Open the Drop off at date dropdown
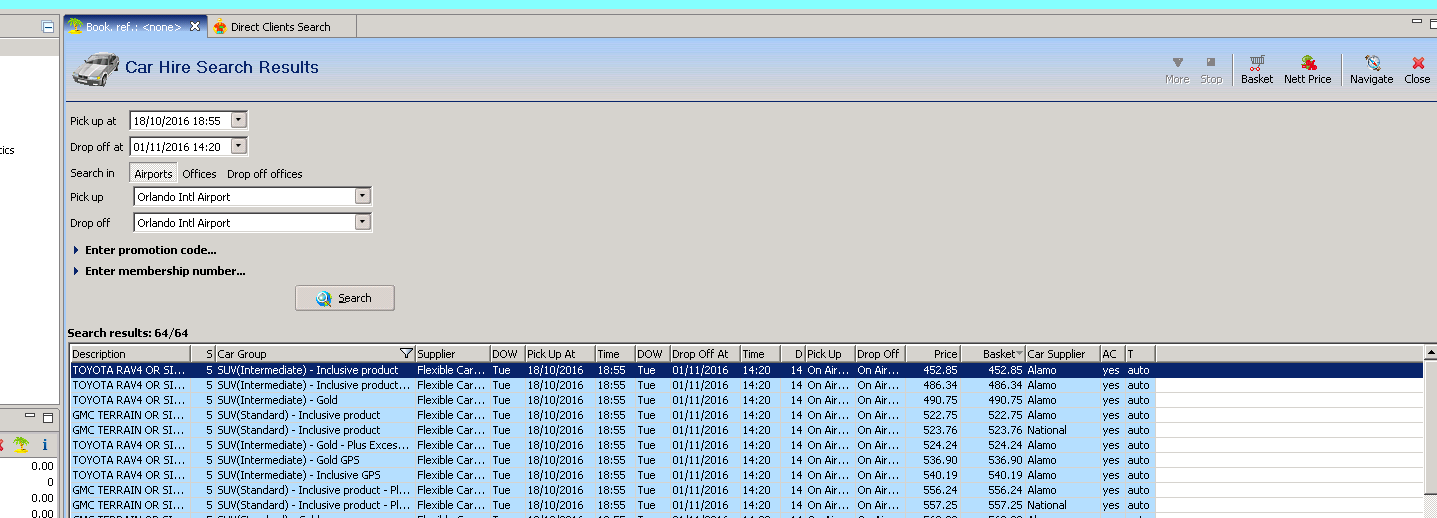This screenshot has height=518, width=1437. [x=238, y=146]
